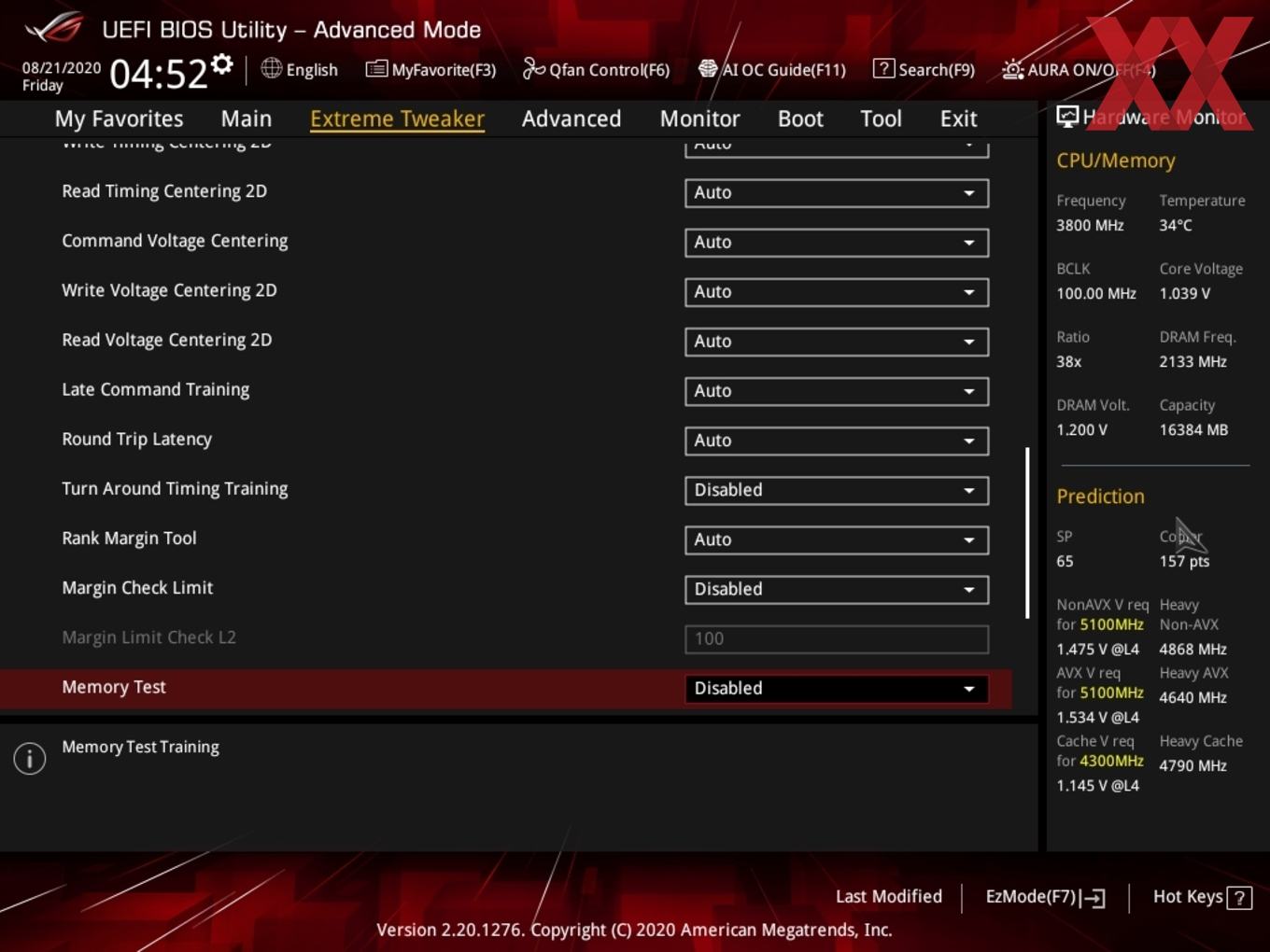Open the Tool tab

click(x=881, y=119)
